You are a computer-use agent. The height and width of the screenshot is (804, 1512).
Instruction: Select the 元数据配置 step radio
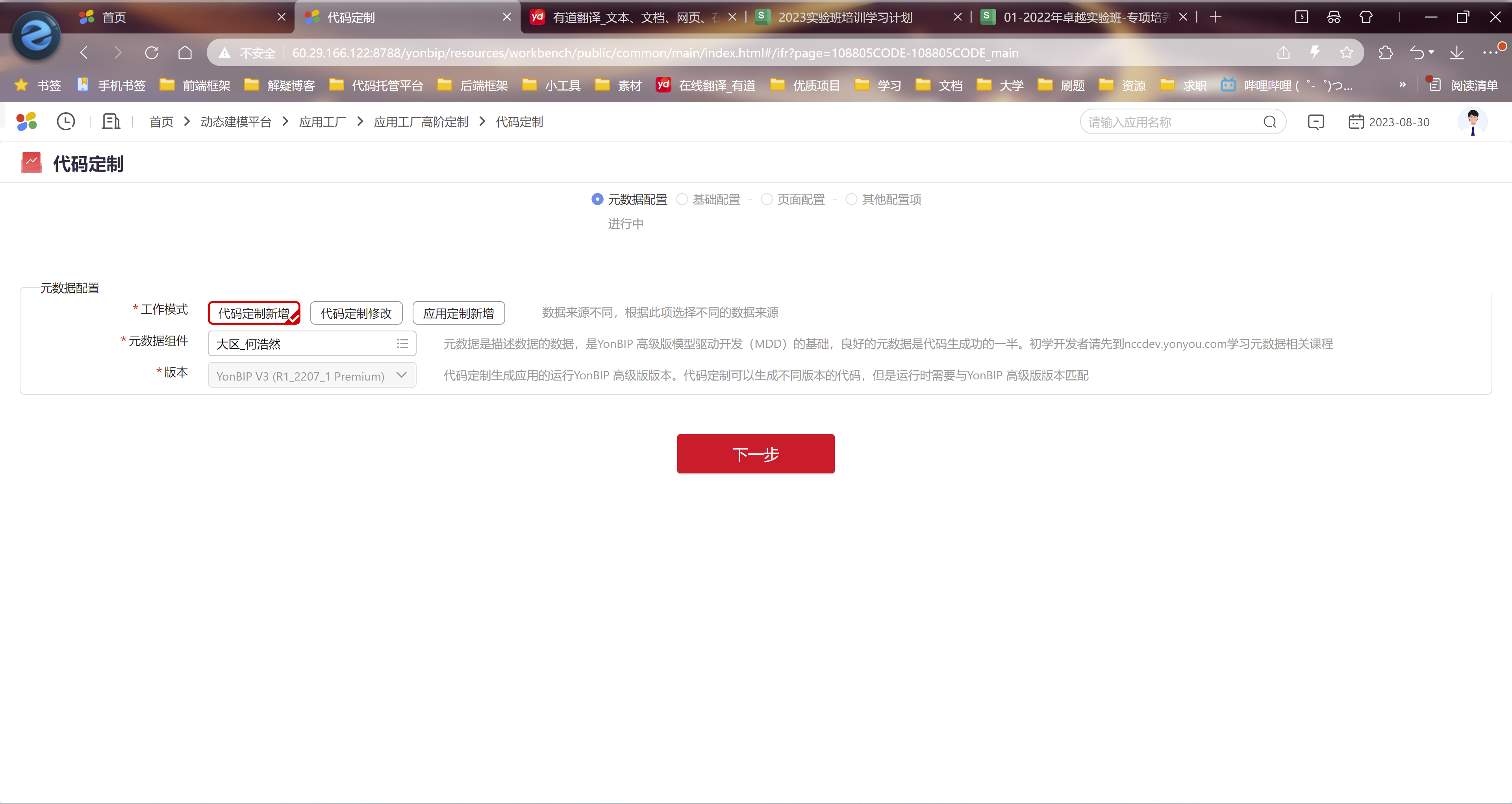click(x=597, y=200)
